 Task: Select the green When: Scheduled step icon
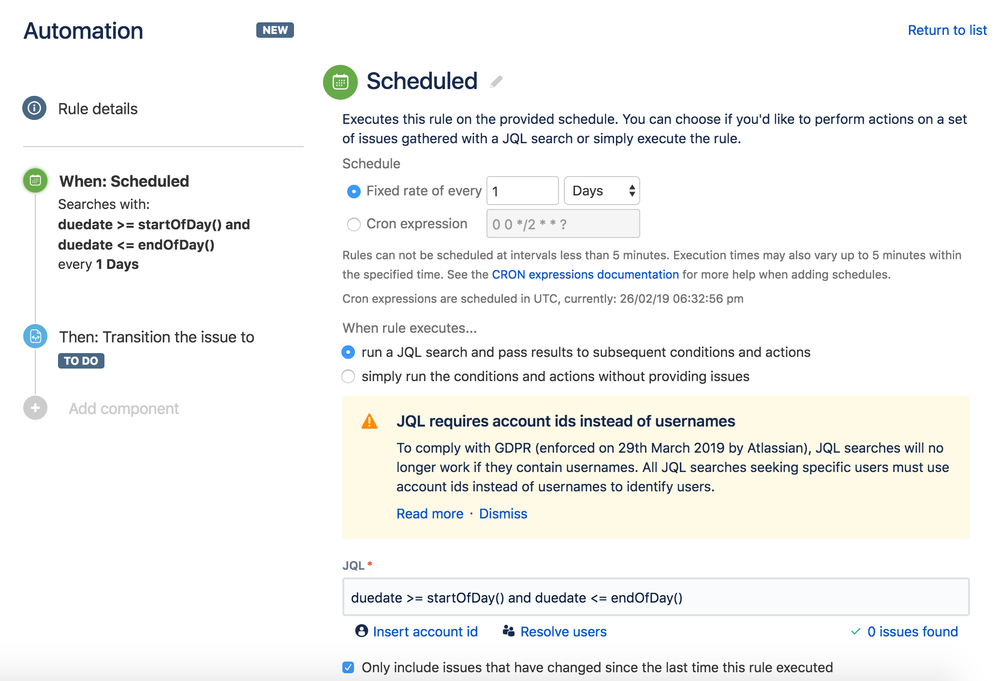35,181
